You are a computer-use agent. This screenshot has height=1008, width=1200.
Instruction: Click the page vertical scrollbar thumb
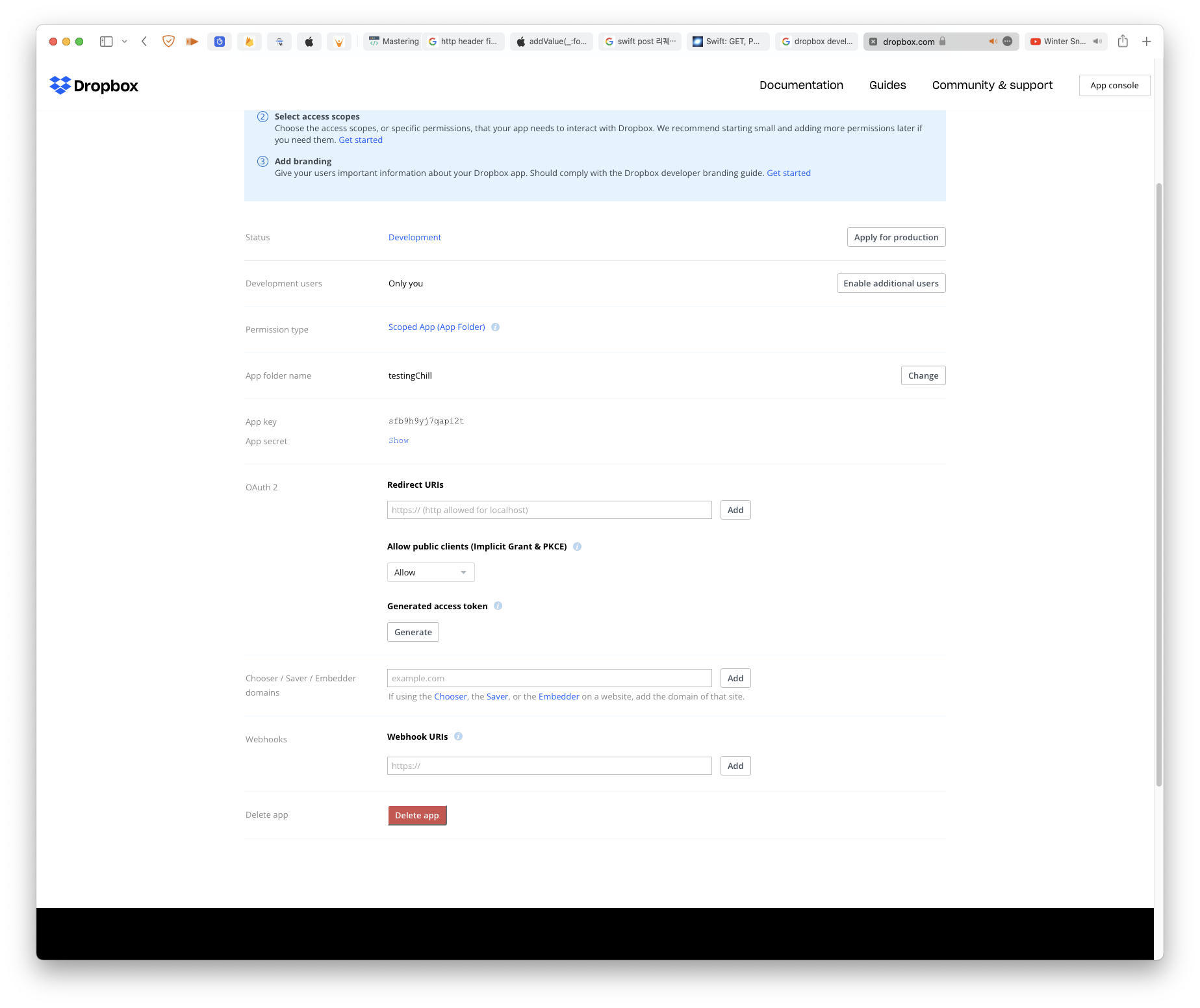tap(1158, 484)
